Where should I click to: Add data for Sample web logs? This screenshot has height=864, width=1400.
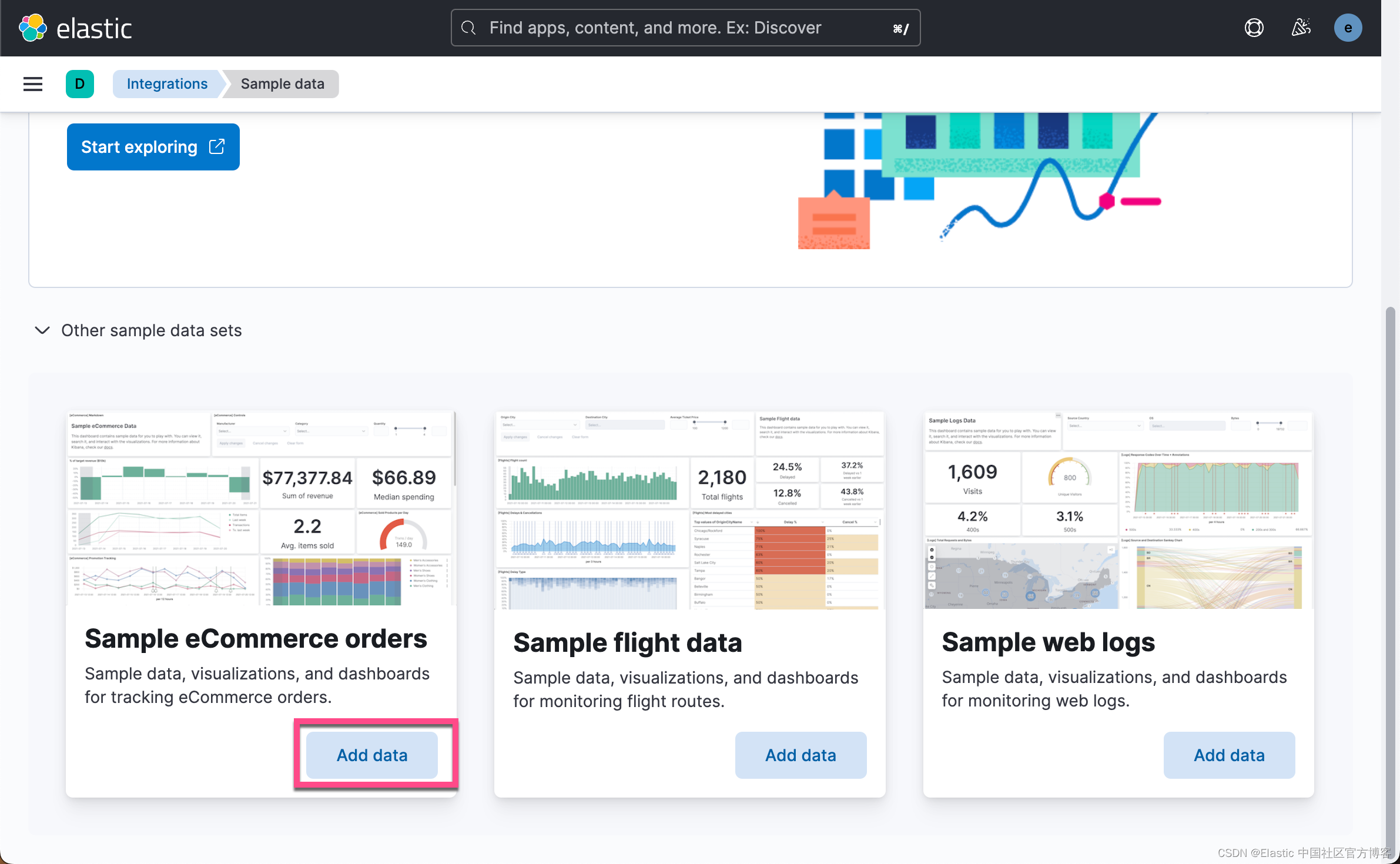(x=1228, y=755)
